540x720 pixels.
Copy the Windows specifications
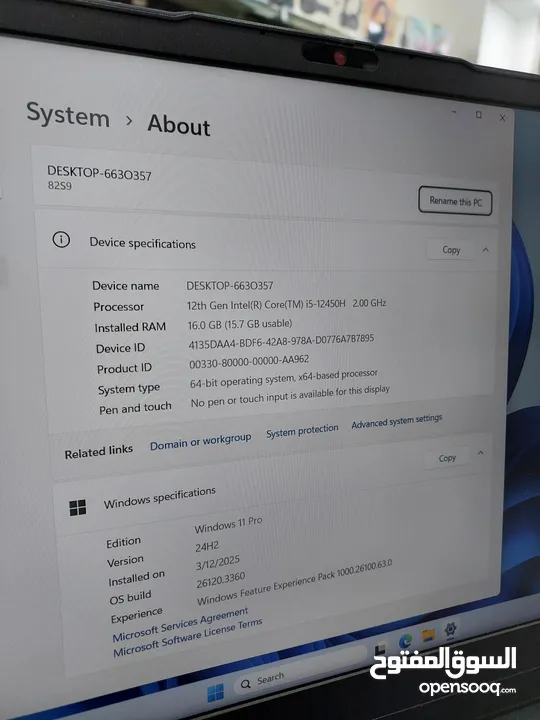click(447, 458)
